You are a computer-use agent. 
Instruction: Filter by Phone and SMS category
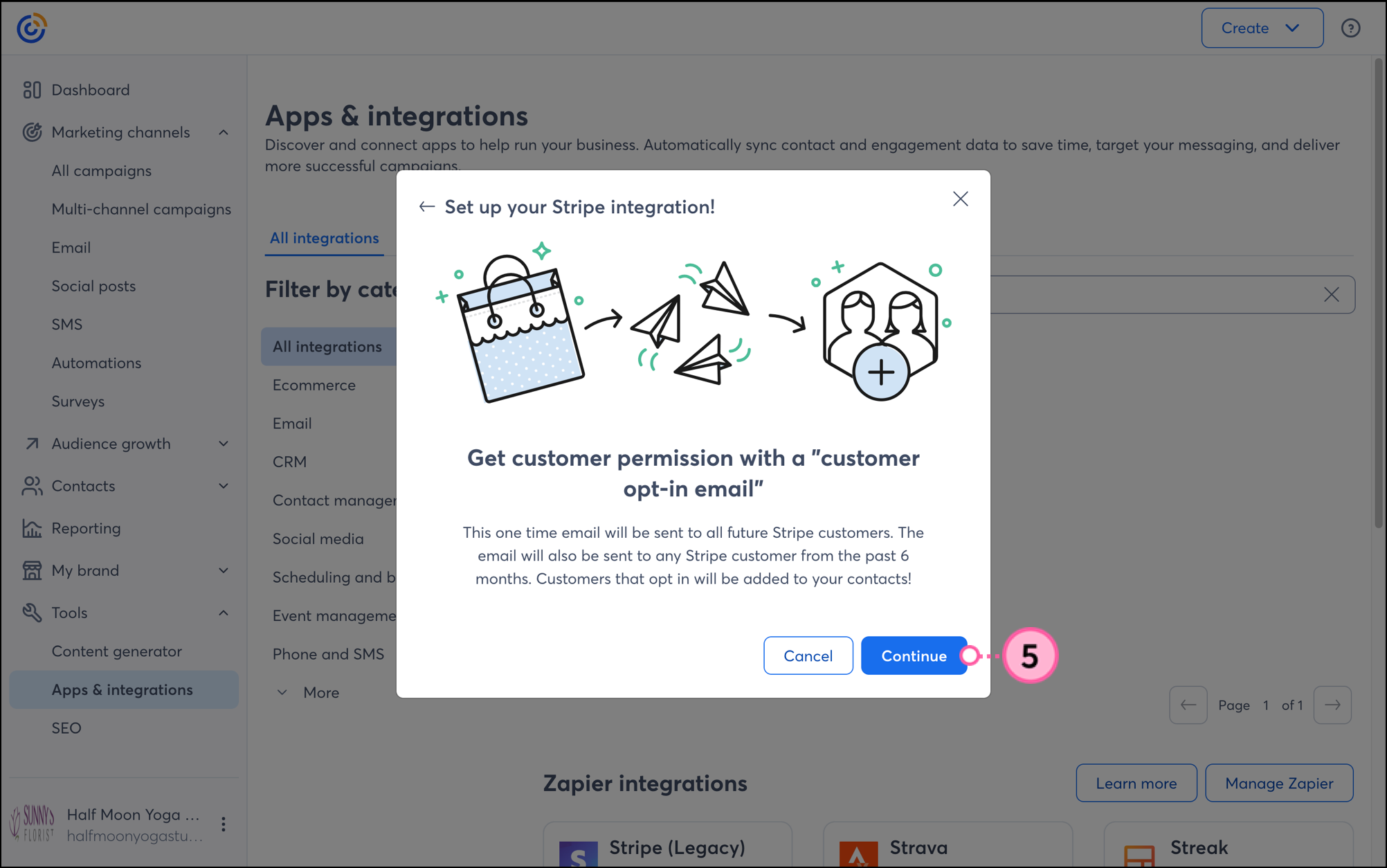pyautogui.click(x=328, y=654)
